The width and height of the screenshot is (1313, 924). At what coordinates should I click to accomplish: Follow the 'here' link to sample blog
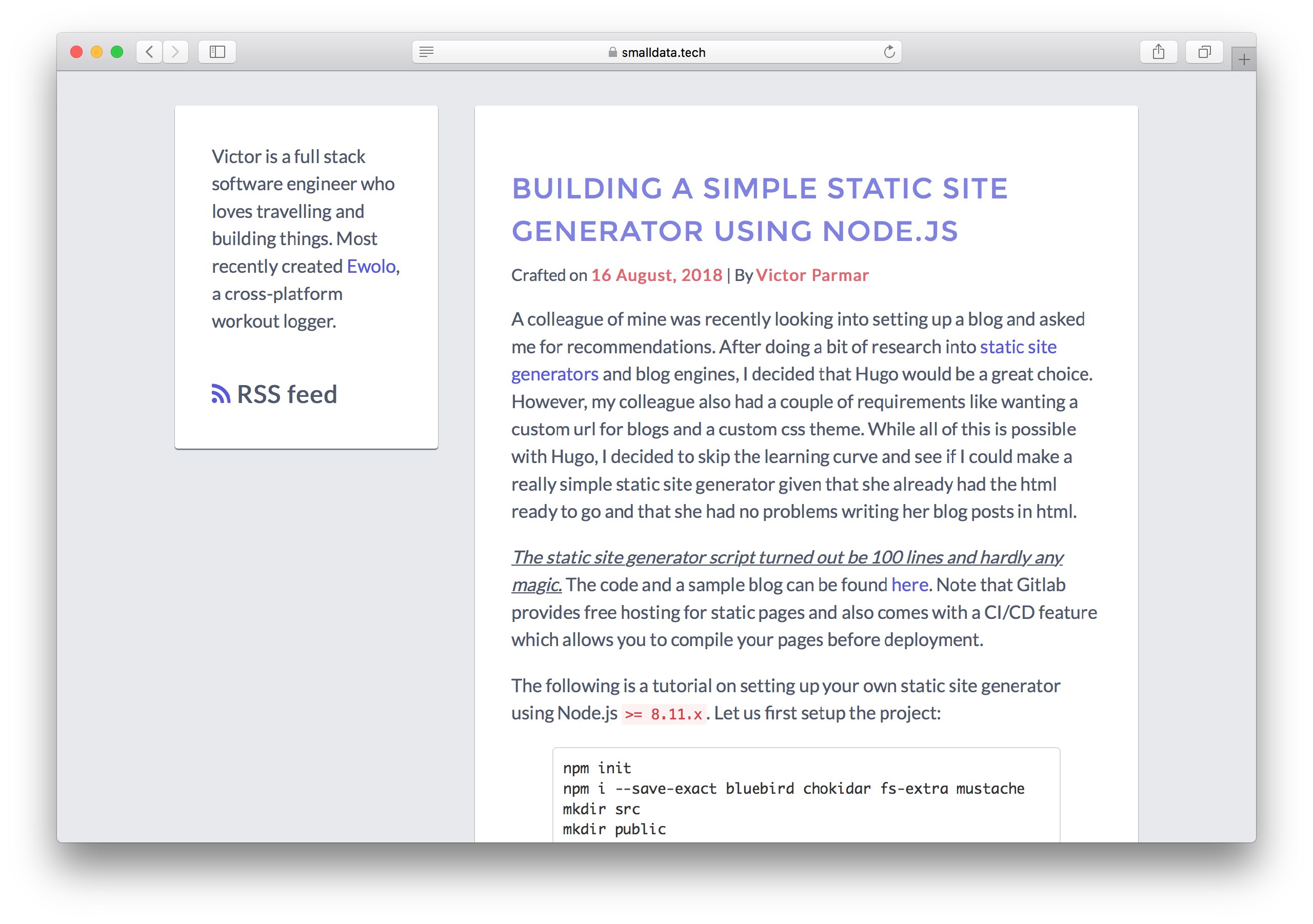point(909,585)
